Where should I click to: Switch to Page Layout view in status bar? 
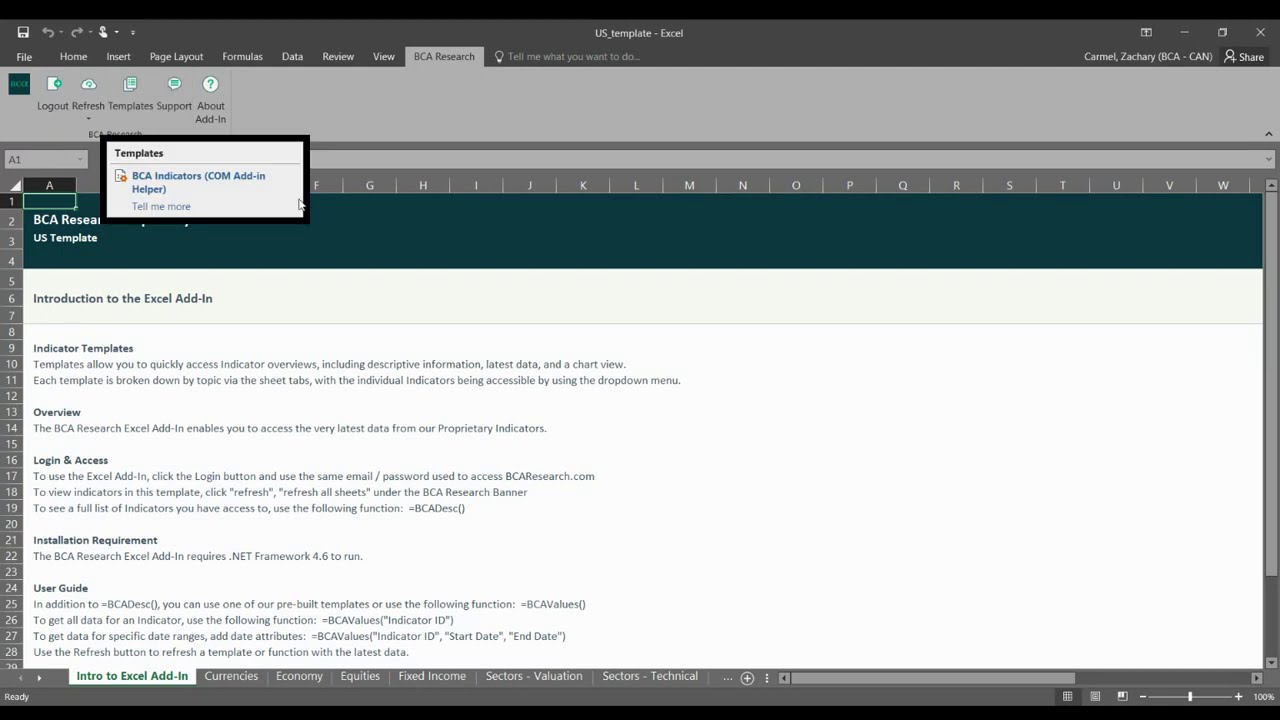[x=1095, y=697]
